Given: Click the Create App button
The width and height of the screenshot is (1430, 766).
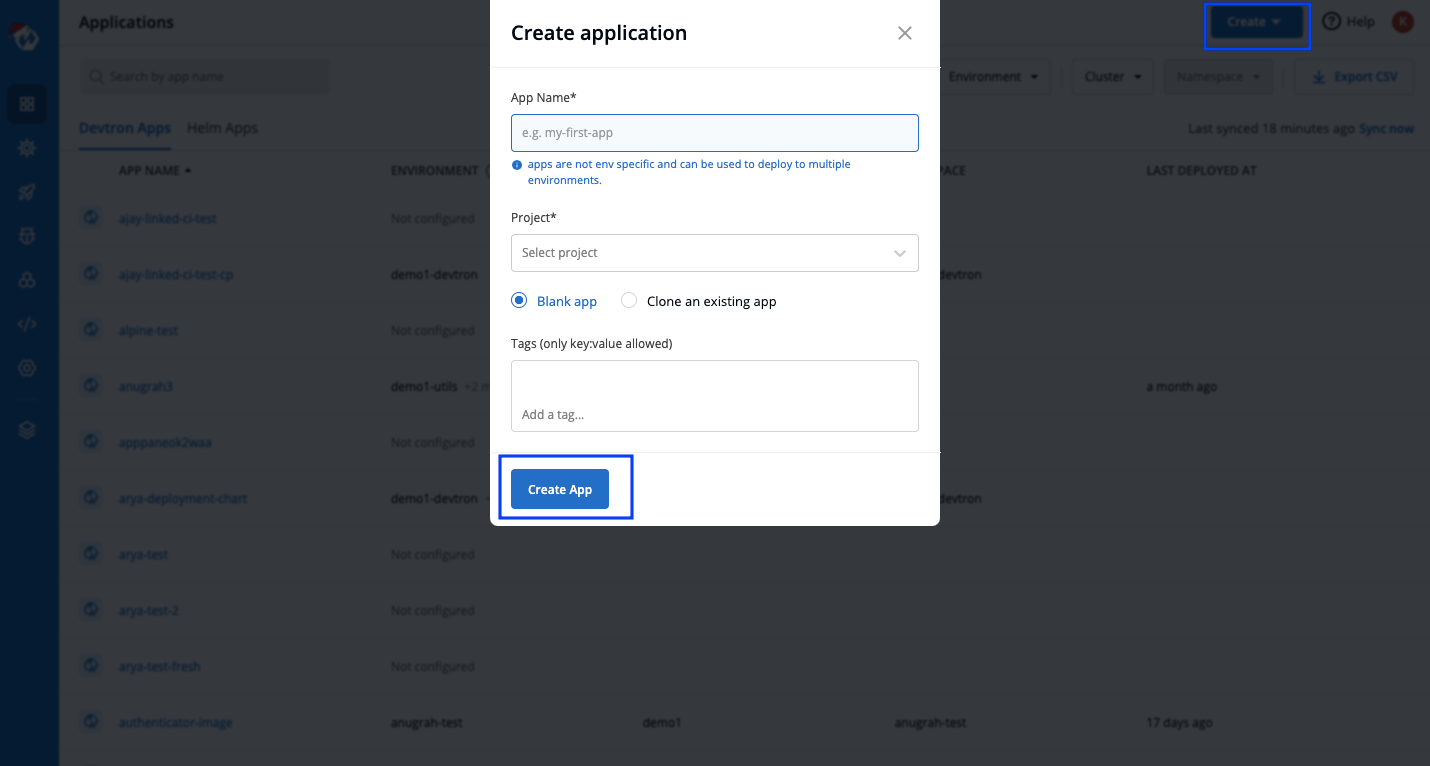Looking at the screenshot, I should point(559,489).
